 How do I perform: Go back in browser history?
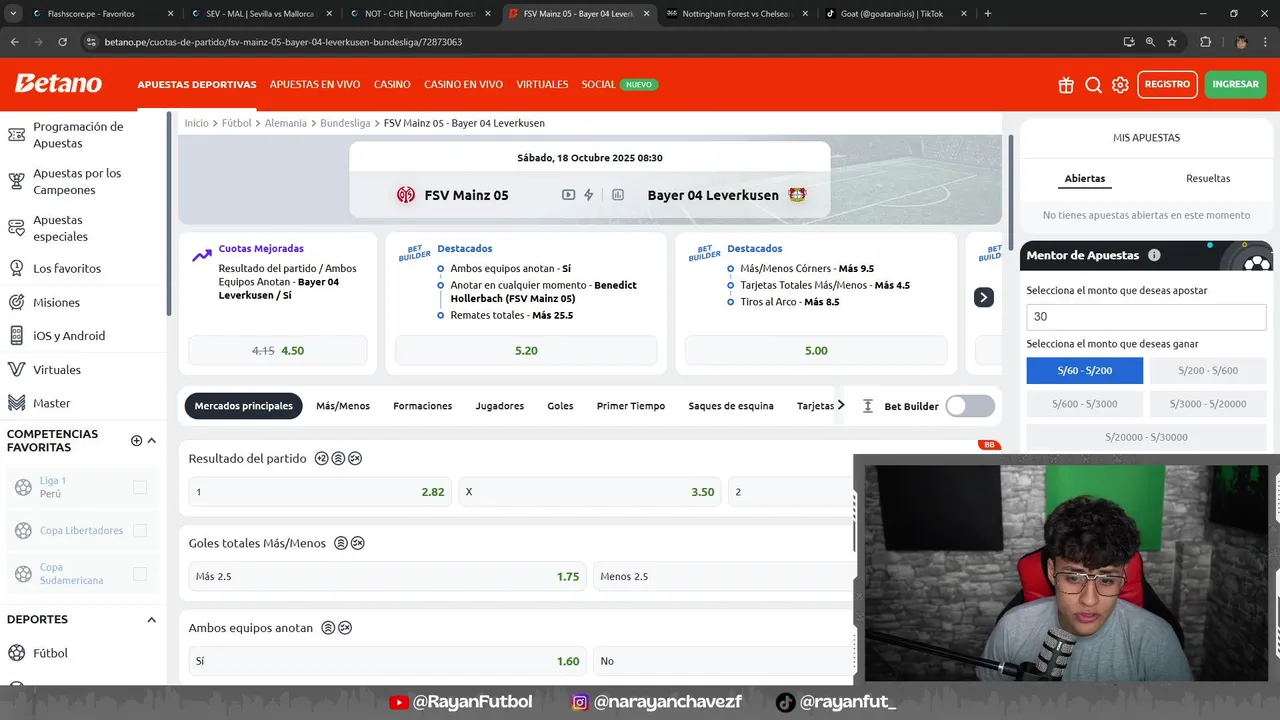(x=15, y=42)
